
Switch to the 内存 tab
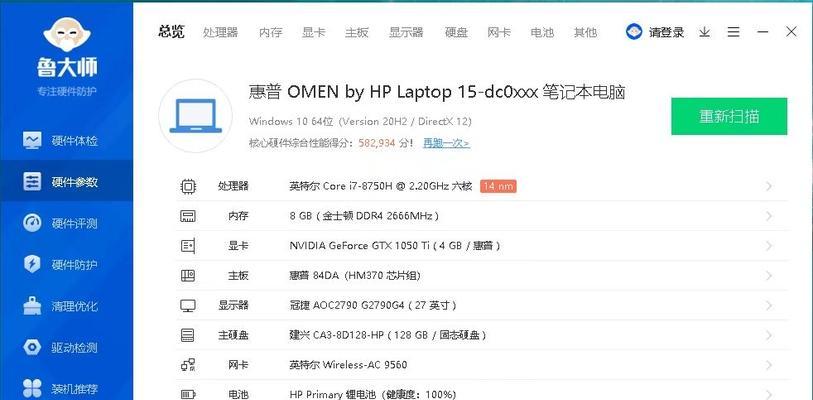(x=271, y=32)
